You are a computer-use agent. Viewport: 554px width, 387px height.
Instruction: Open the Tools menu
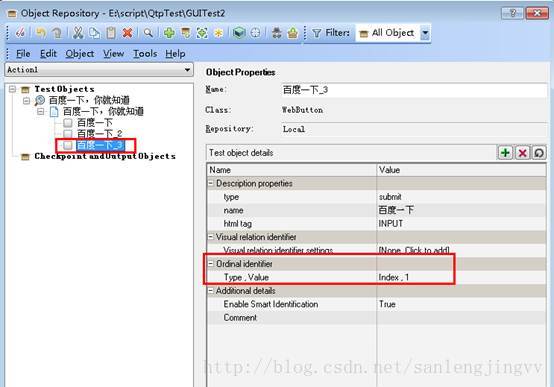click(145, 54)
